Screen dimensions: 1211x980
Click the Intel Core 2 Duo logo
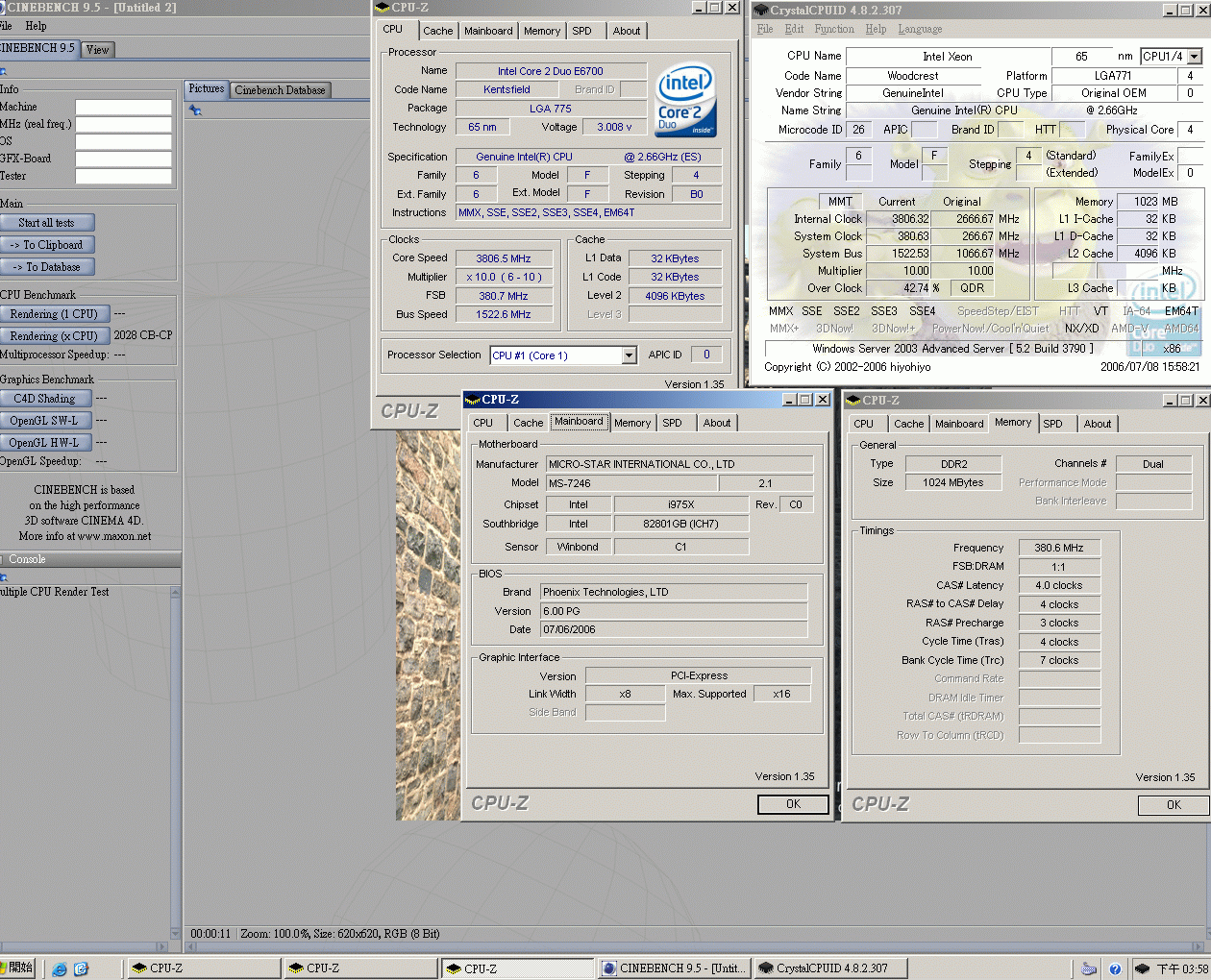(686, 101)
